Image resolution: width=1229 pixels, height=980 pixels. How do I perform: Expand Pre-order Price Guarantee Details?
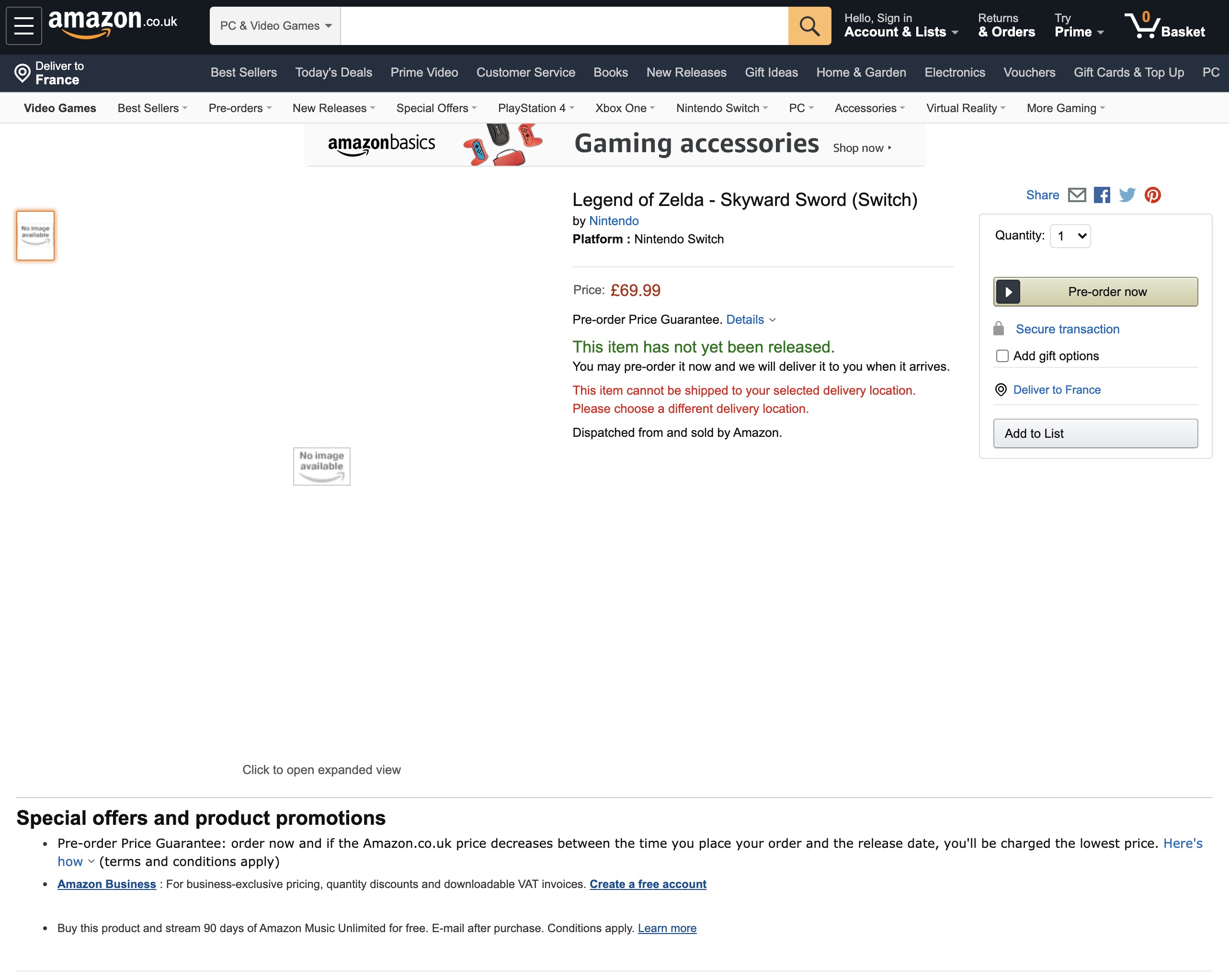751,320
